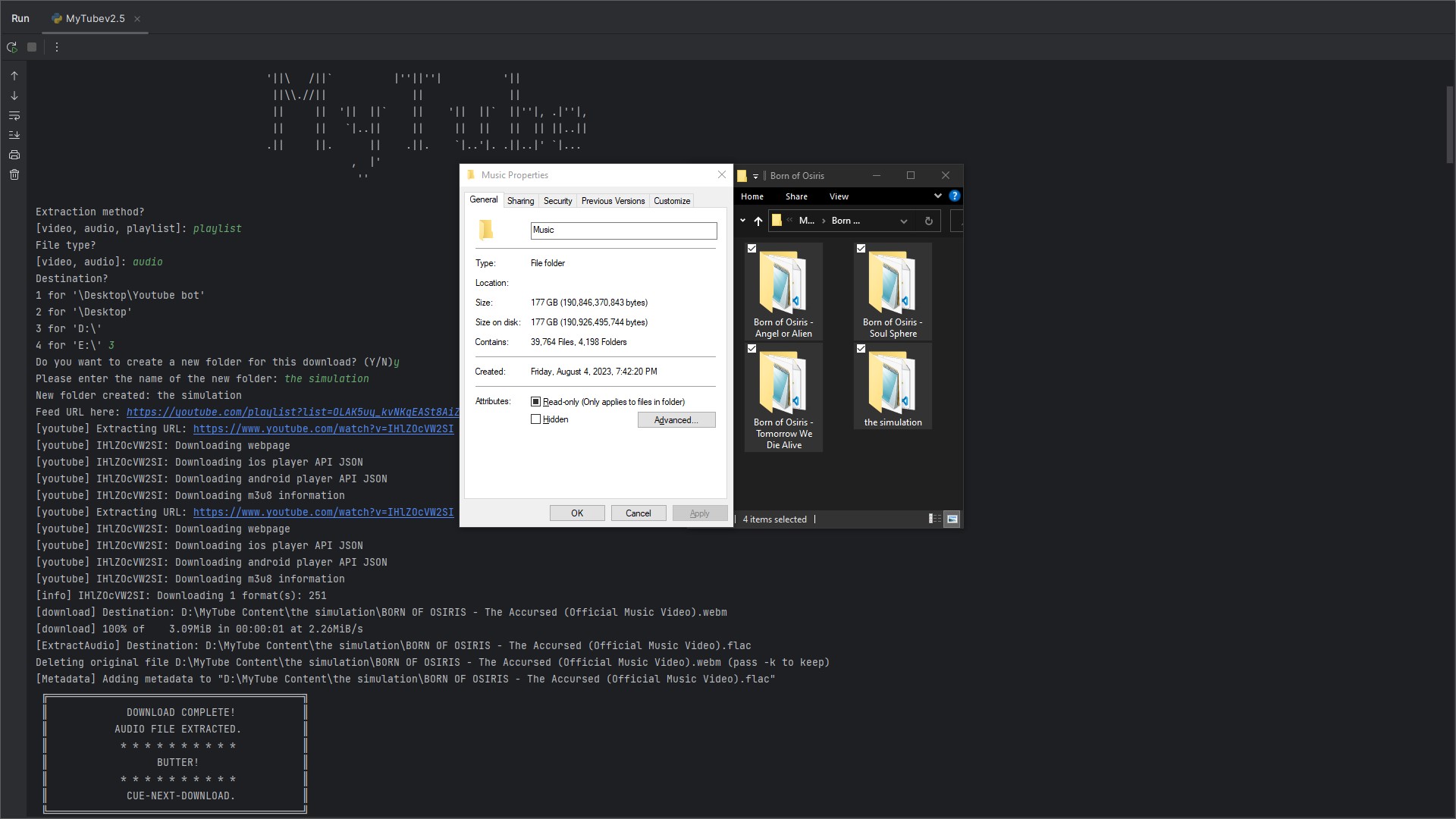
Task: Click the console vertical scrollbar thumb
Action: pos(1449,125)
